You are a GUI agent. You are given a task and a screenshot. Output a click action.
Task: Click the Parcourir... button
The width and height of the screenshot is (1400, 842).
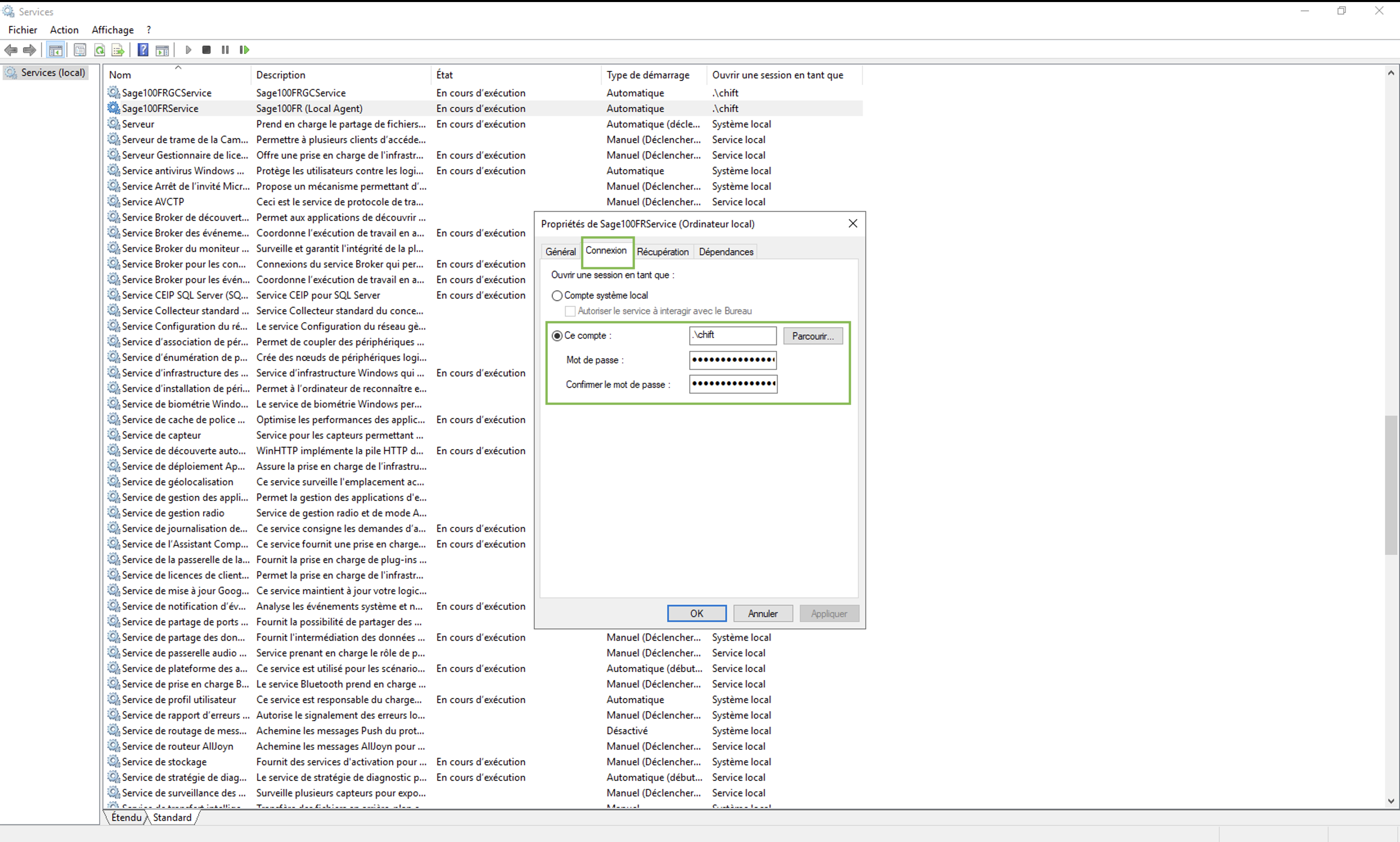pyautogui.click(x=813, y=336)
